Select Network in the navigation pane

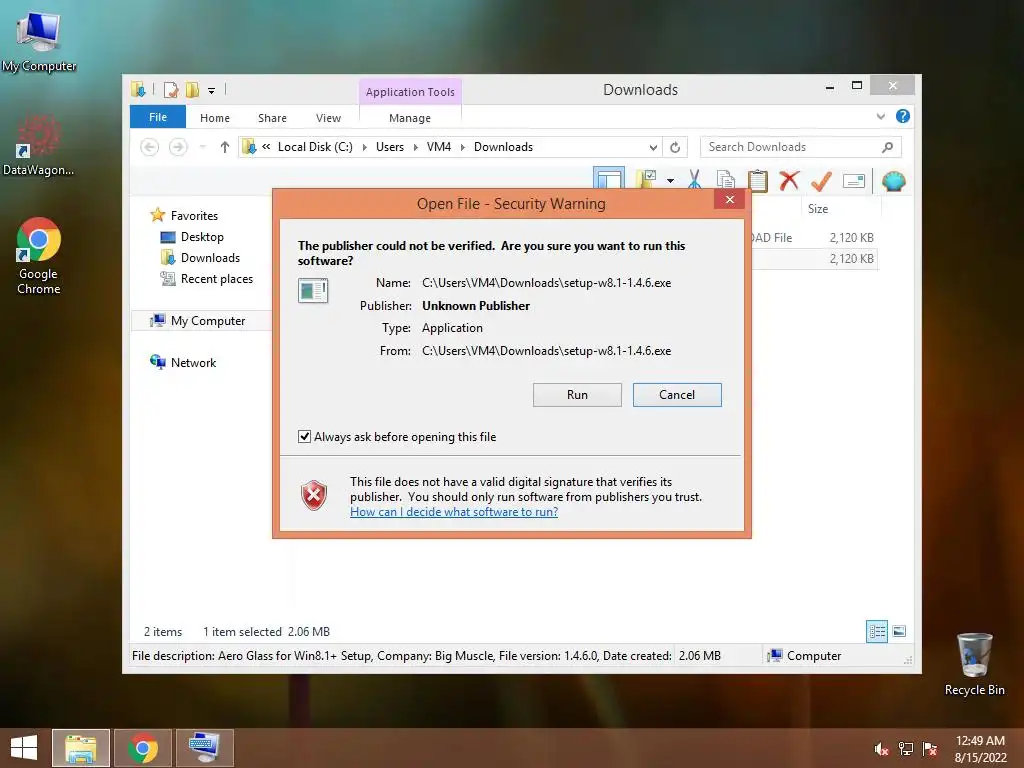tap(193, 362)
